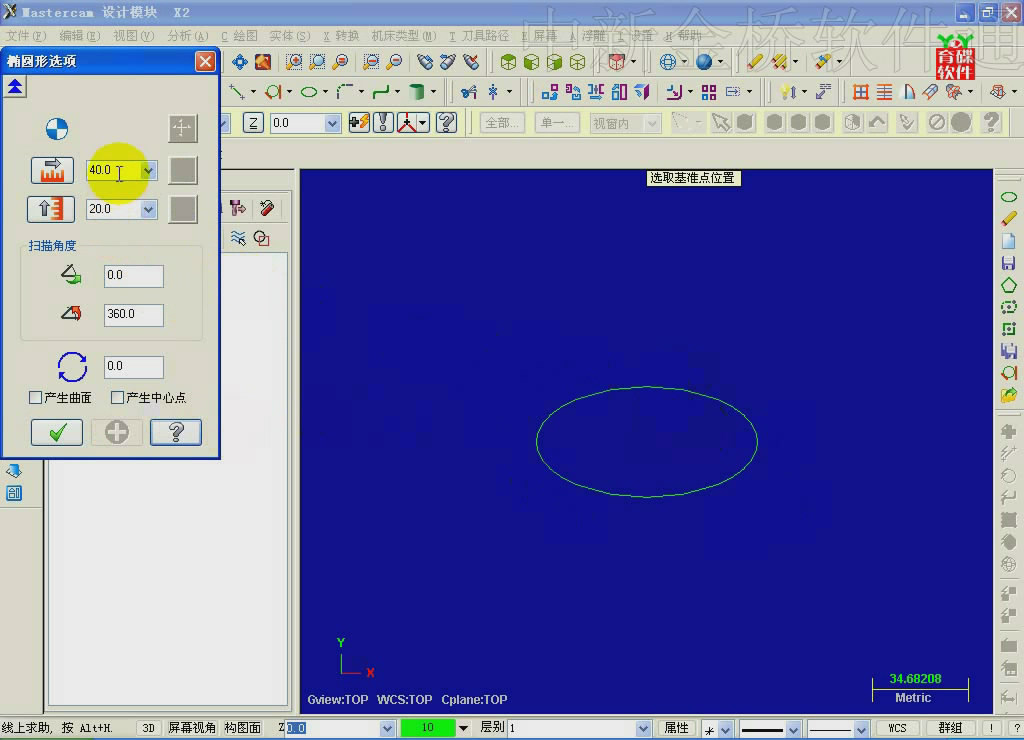Click the 群组 groups button
The width and height of the screenshot is (1024, 740).
(x=950, y=728)
